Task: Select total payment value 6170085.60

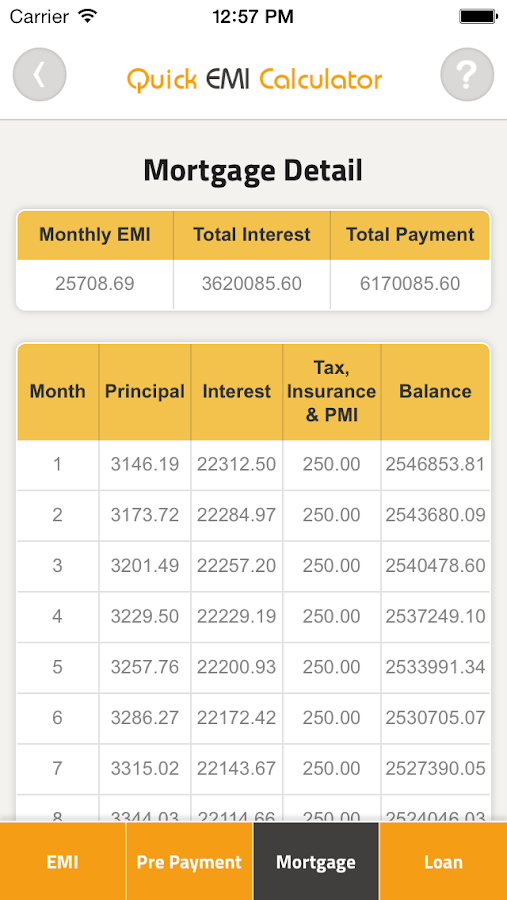Action: coord(410,284)
